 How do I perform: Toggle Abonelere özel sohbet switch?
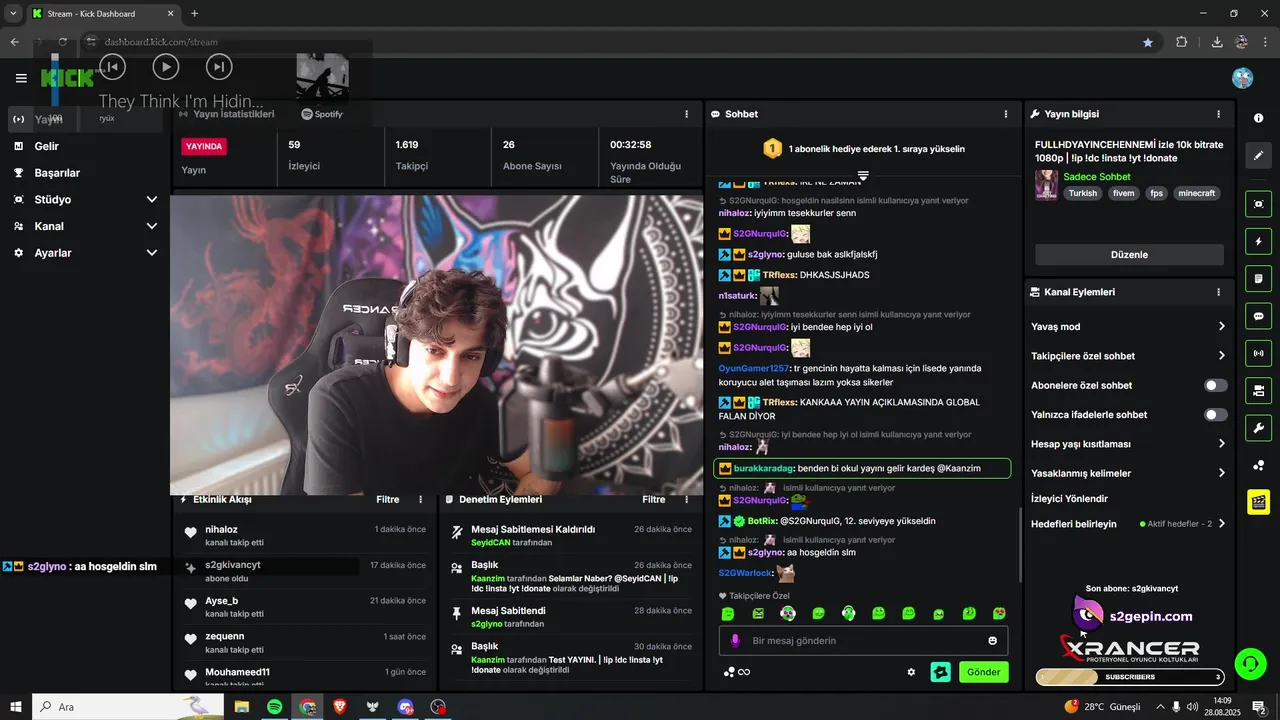tap(1215, 385)
